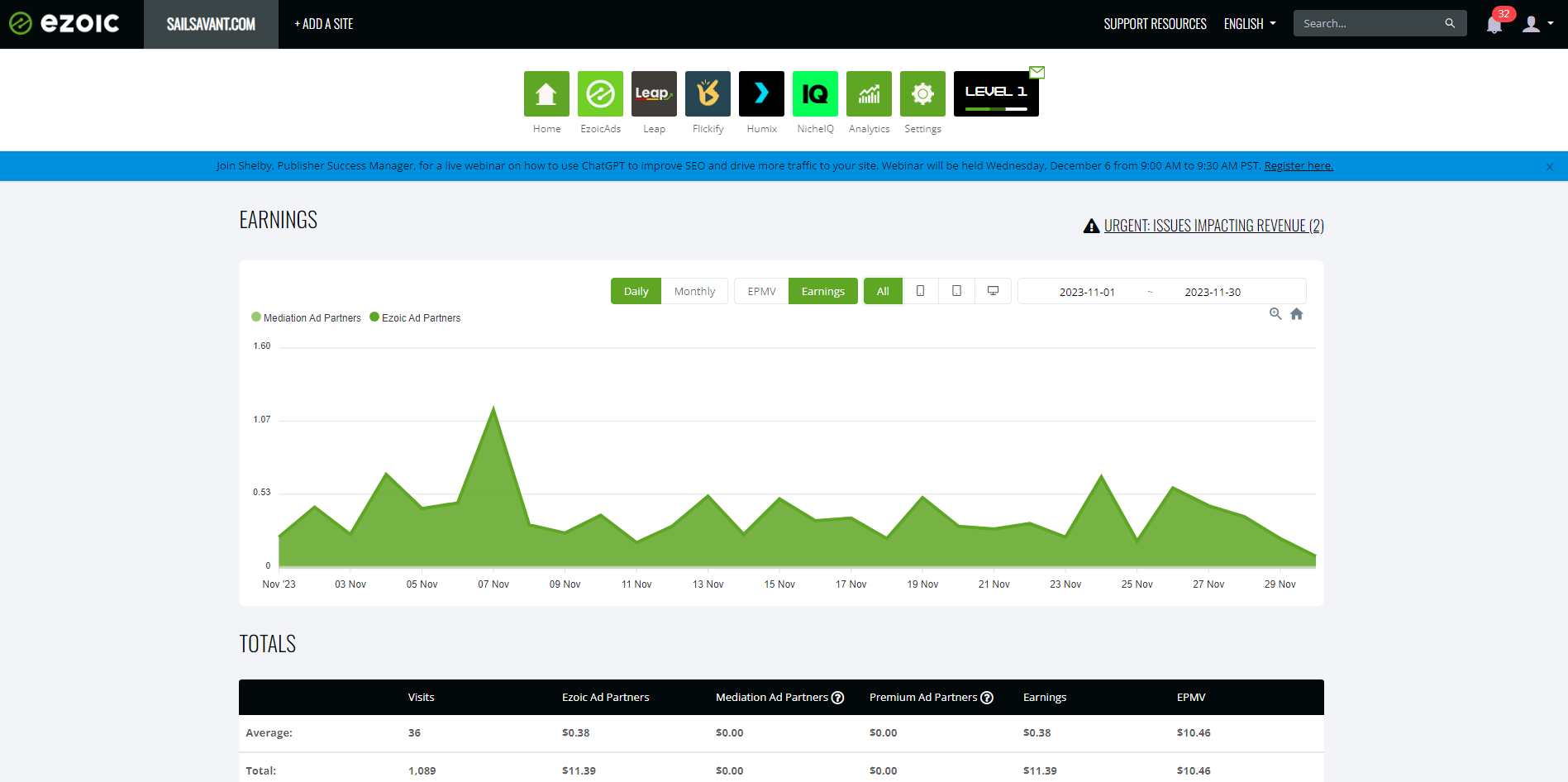Viewport: 1568px width, 782px height.
Task: Open the Analytics icon
Action: [869, 93]
